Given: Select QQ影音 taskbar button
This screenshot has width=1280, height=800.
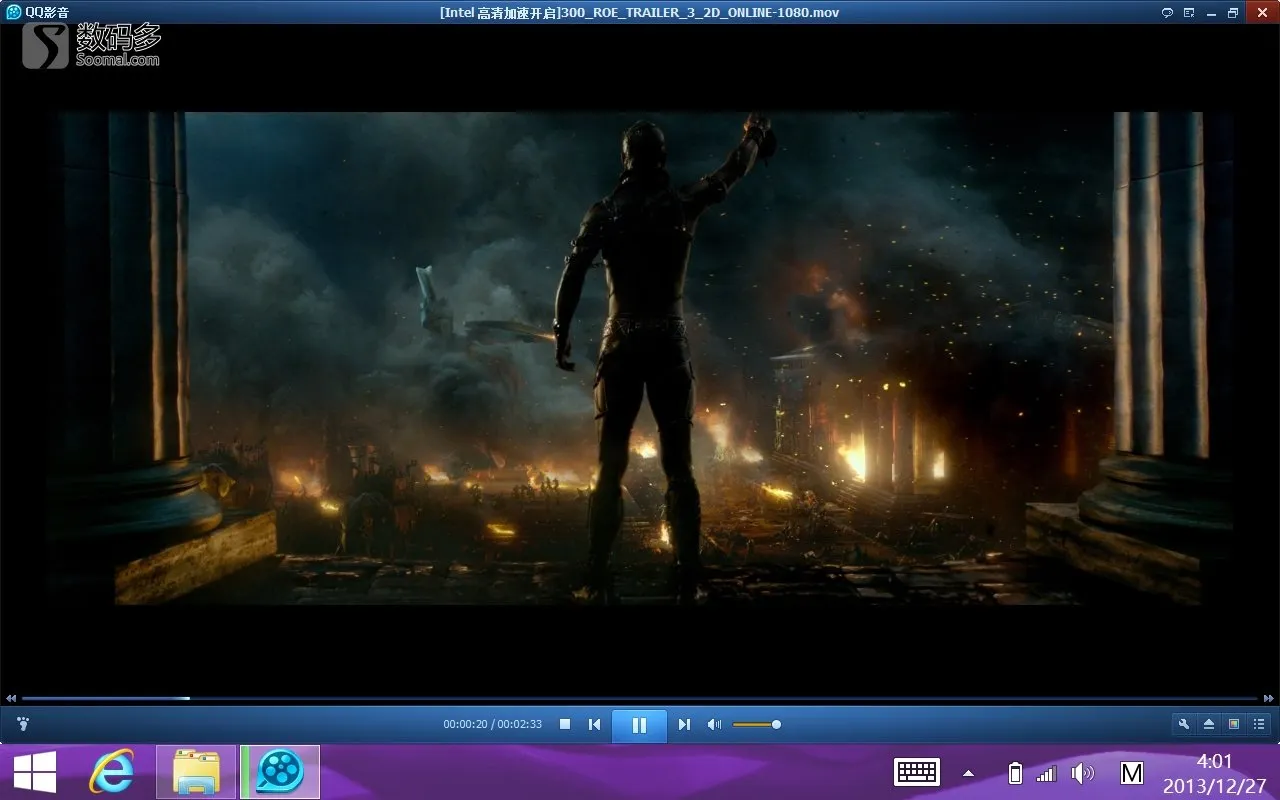Looking at the screenshot, I should tap(280, 772).
